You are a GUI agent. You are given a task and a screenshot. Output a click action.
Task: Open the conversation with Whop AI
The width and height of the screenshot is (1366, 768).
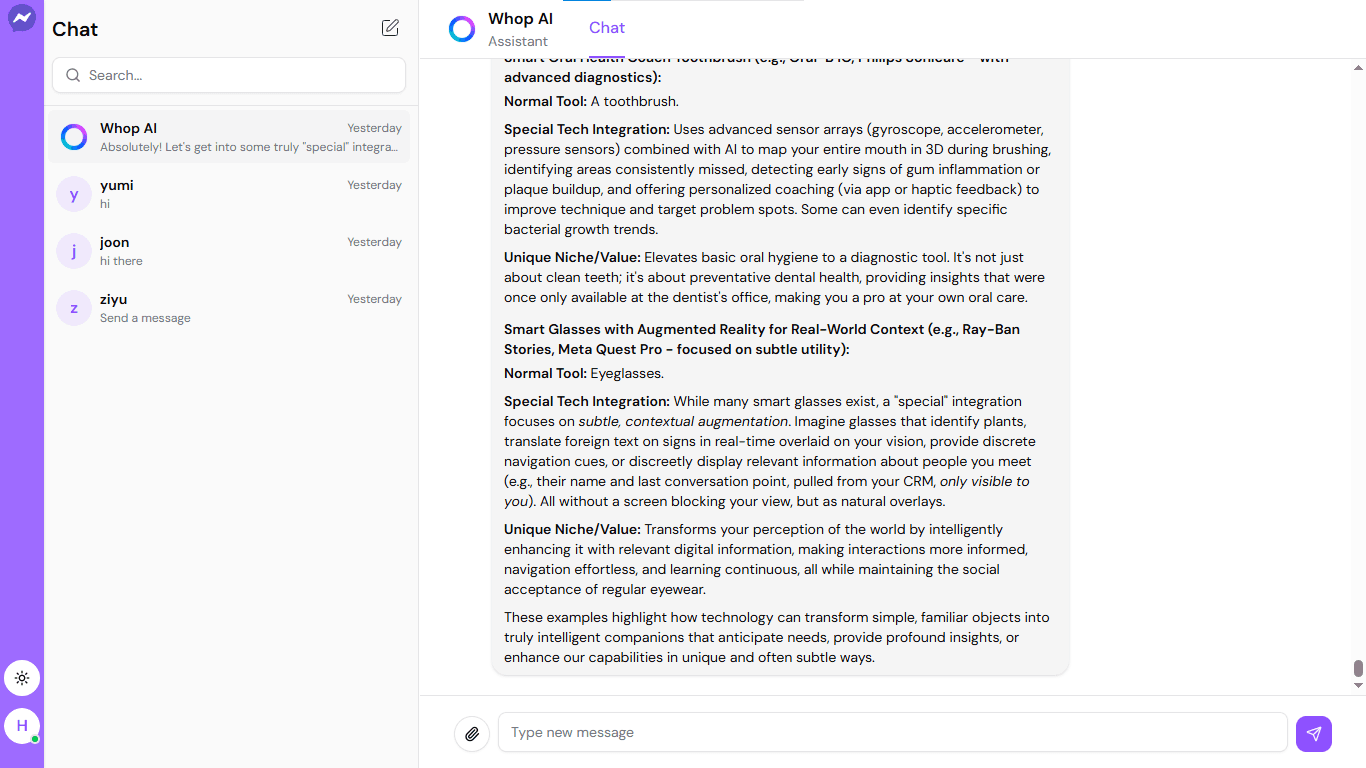[x=228, y=137]
